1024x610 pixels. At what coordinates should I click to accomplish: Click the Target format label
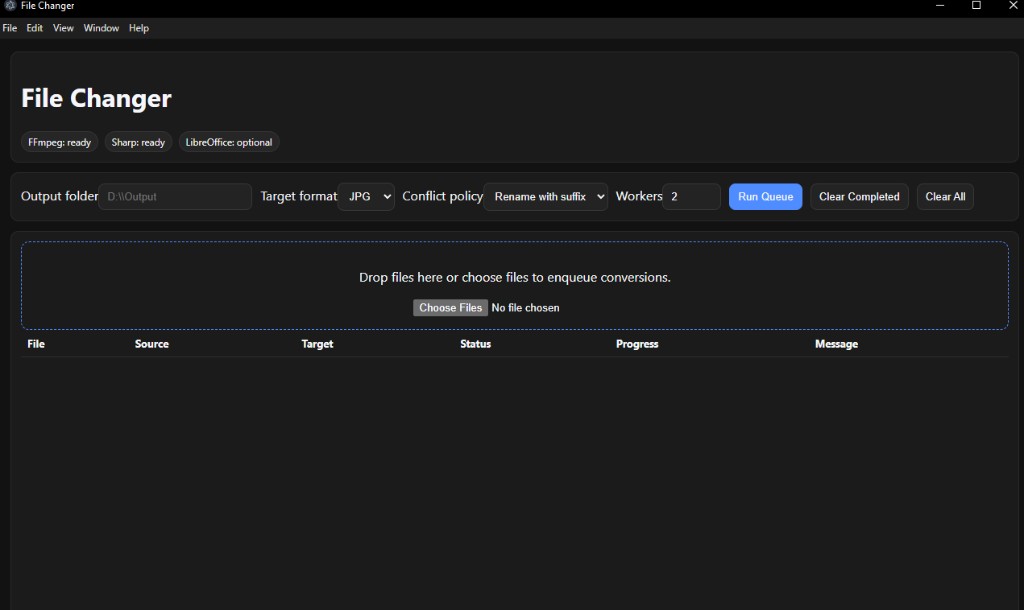pyautogui.click(x=299, y=196)
